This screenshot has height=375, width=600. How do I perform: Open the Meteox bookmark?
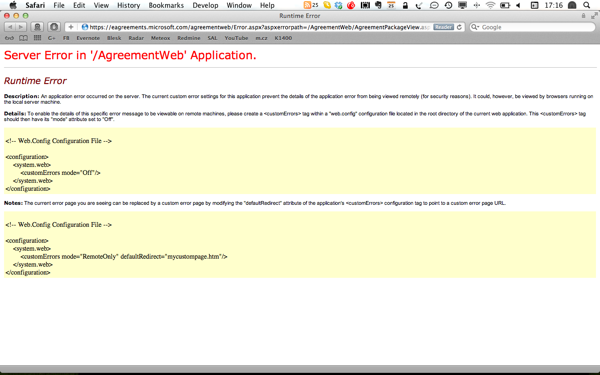tap(160, 38)
